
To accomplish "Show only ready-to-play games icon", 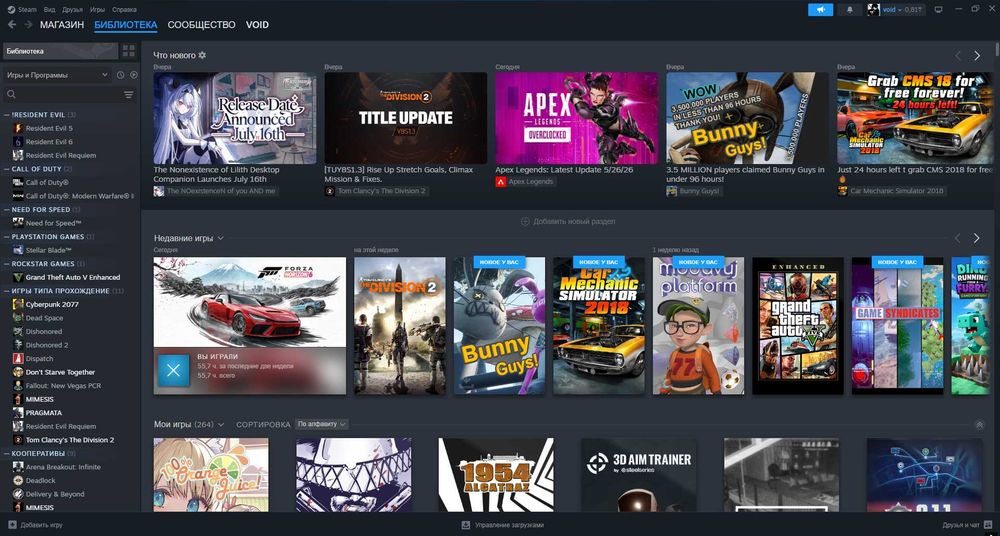I will 133,75.
